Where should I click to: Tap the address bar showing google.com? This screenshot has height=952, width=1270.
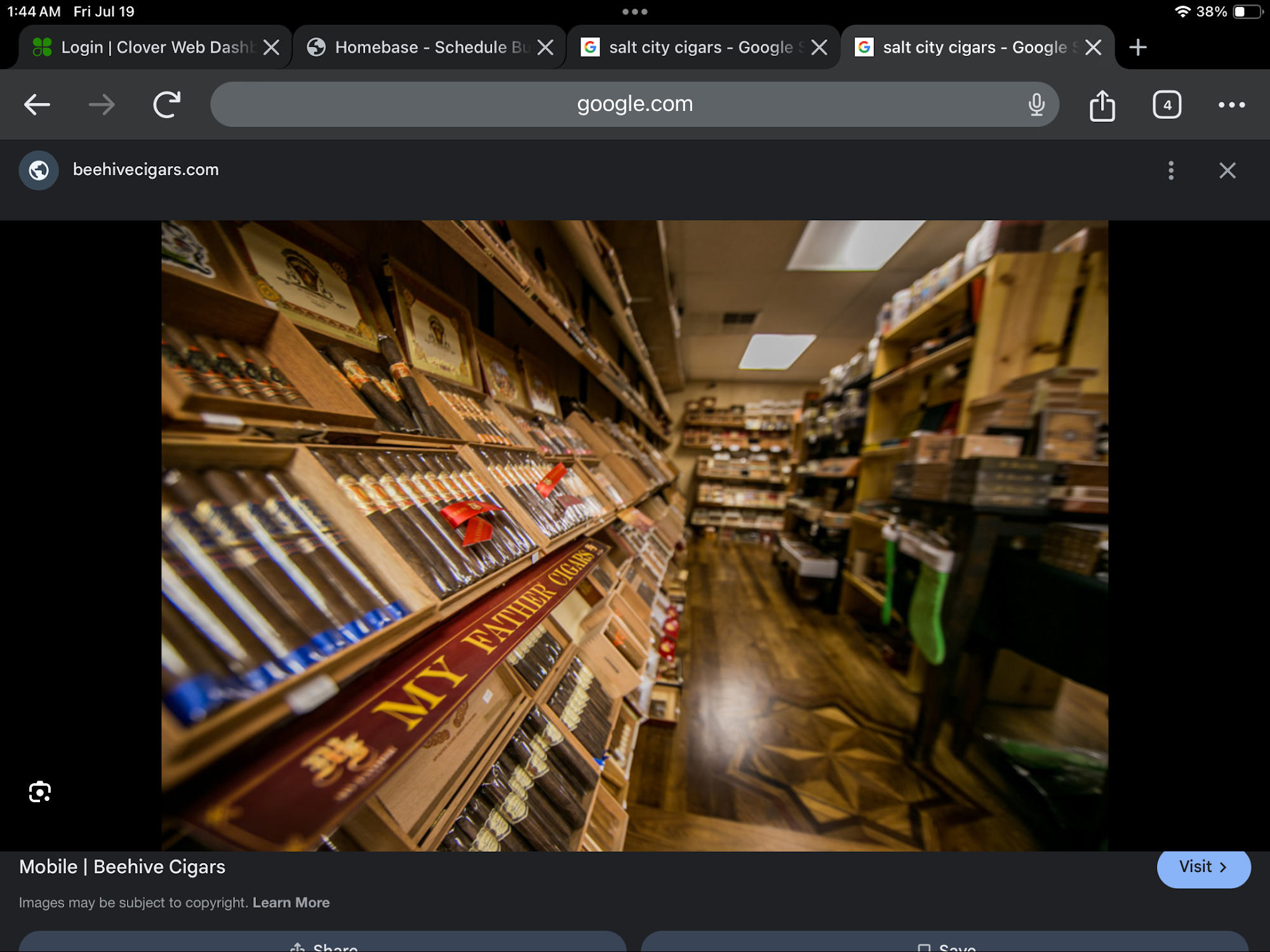[634, 104]
